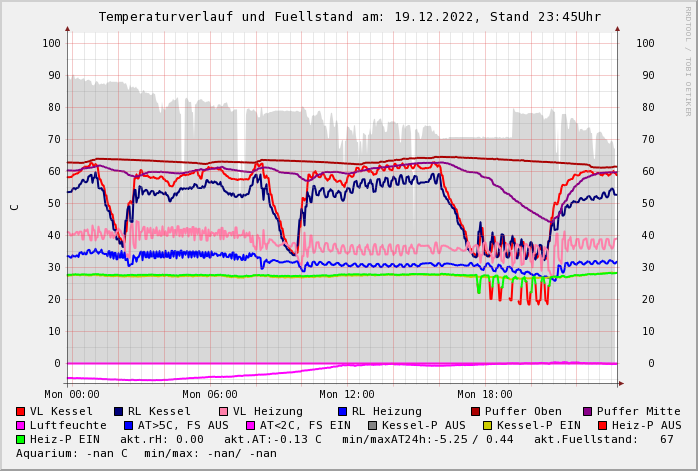Click the gray Kessel-P AUS swatch
This screenshot has height=471, width=698.
[x=371, y=426]
